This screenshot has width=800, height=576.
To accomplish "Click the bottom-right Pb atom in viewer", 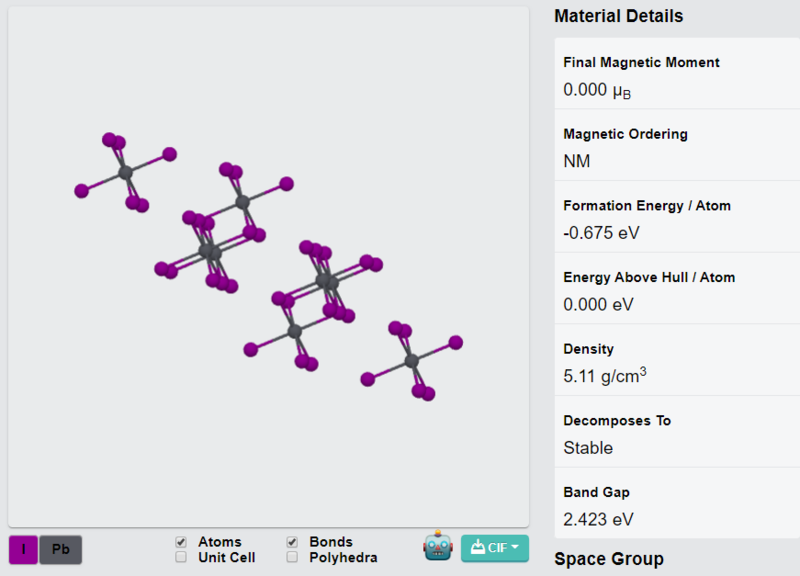I will click(x=412, y=361).
